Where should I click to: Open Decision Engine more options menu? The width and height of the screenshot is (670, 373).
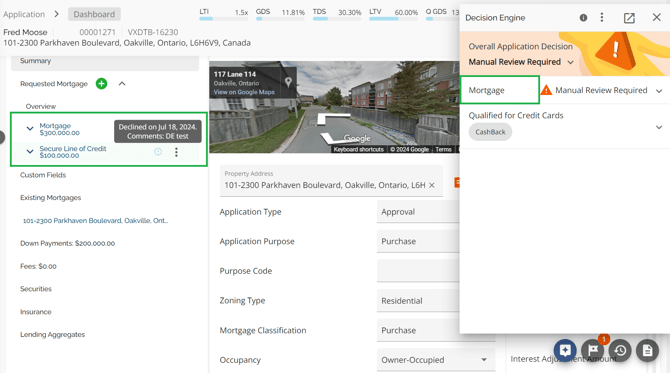602,18
